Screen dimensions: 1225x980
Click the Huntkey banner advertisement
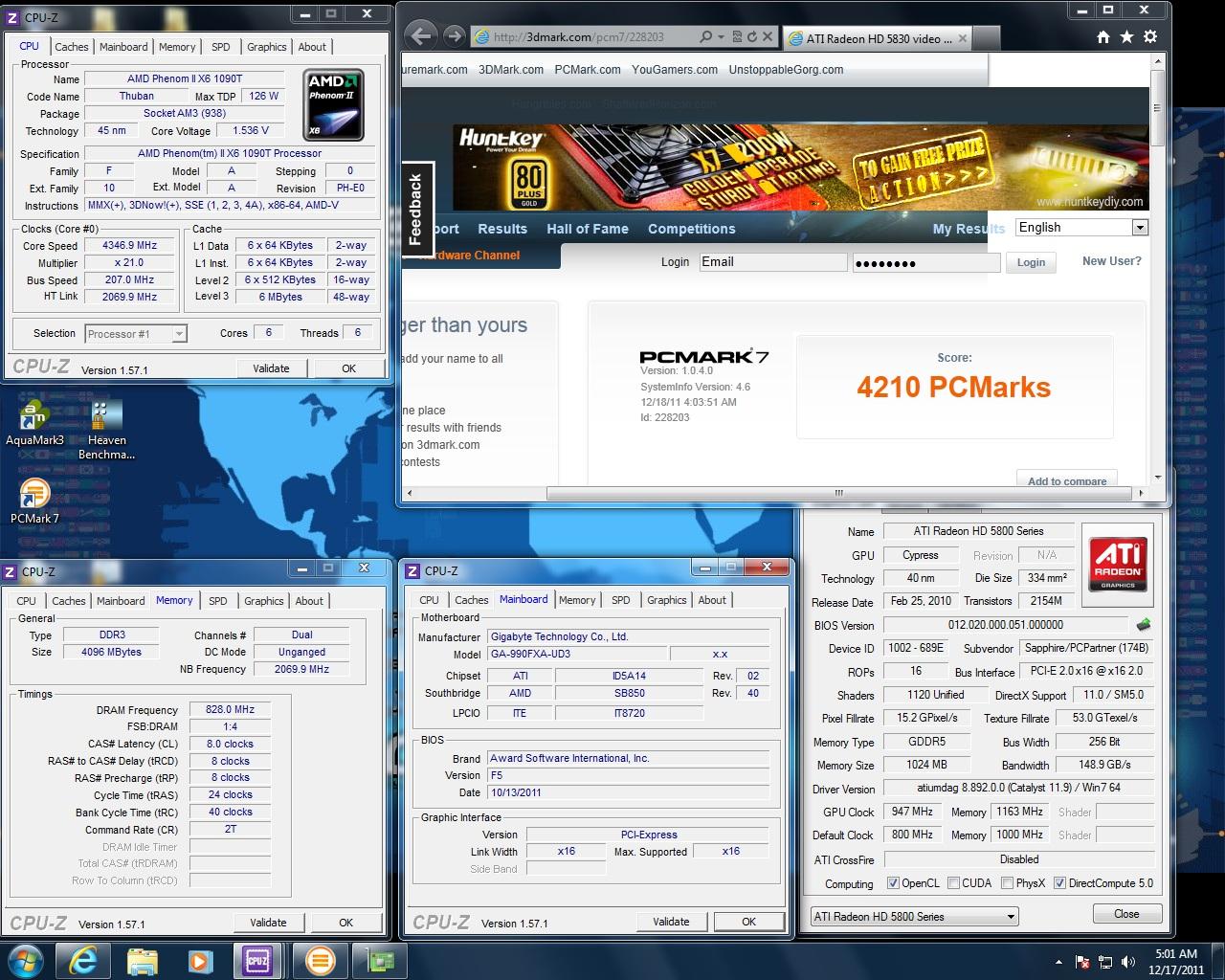pos(800,167)
